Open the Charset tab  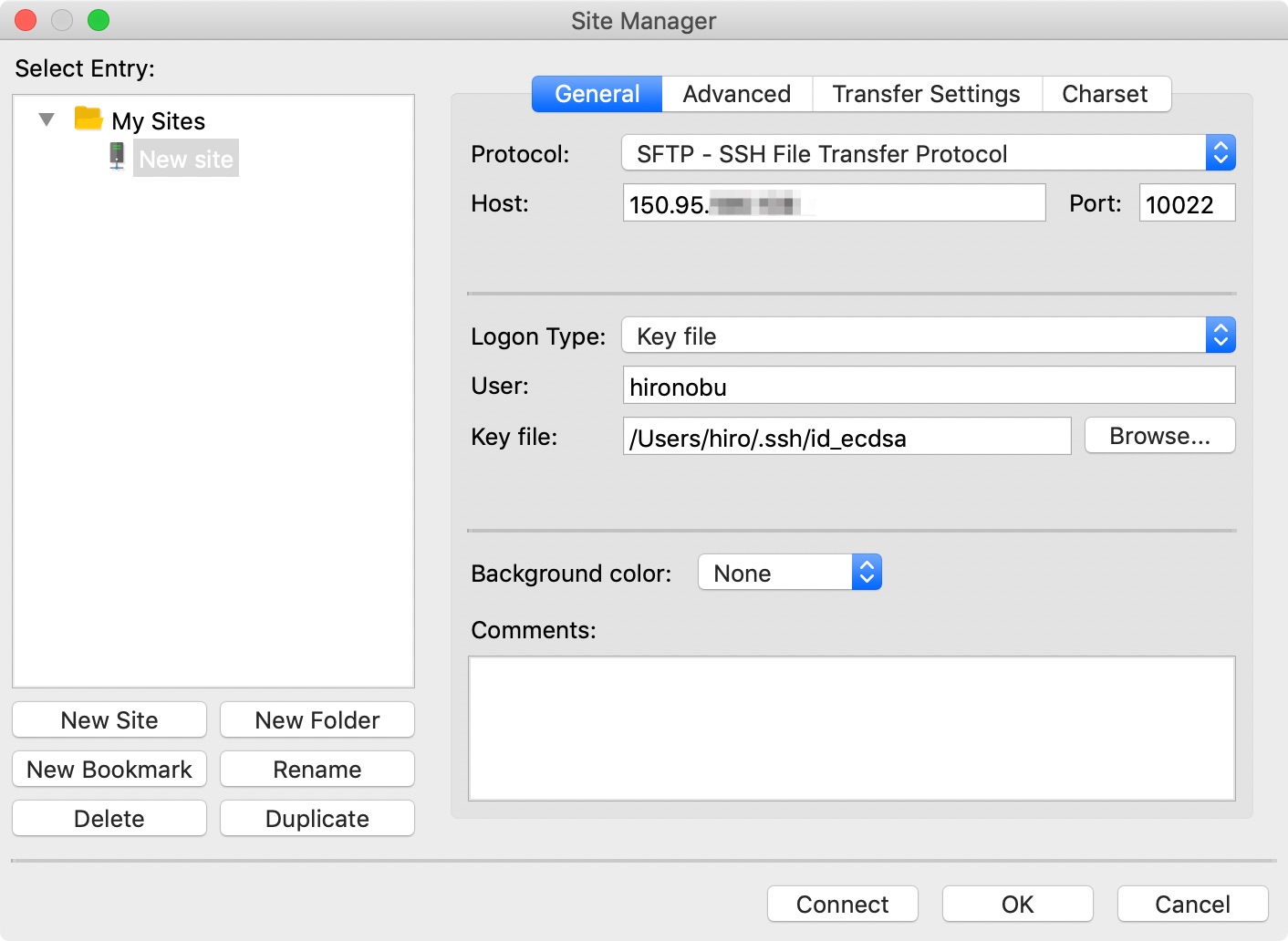1105,94
